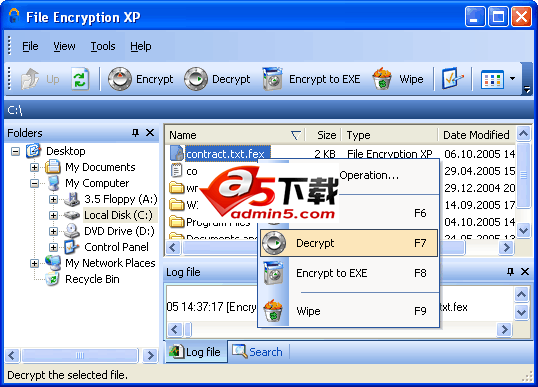Switch to the Log file tab

pyautogui.click(x=196, y=352)
